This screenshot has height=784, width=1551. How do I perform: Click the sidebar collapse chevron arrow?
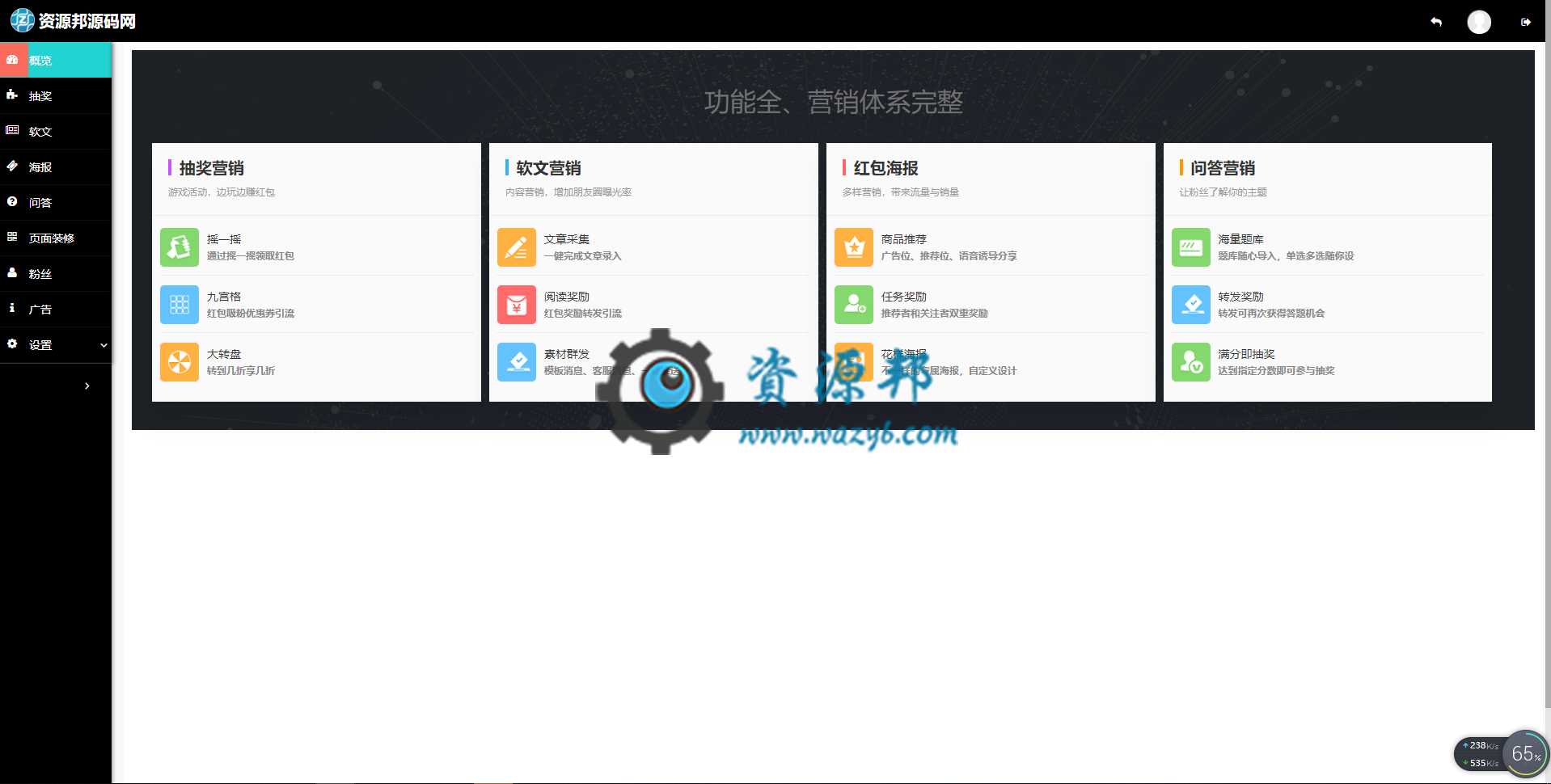click(x=87, y=386)
